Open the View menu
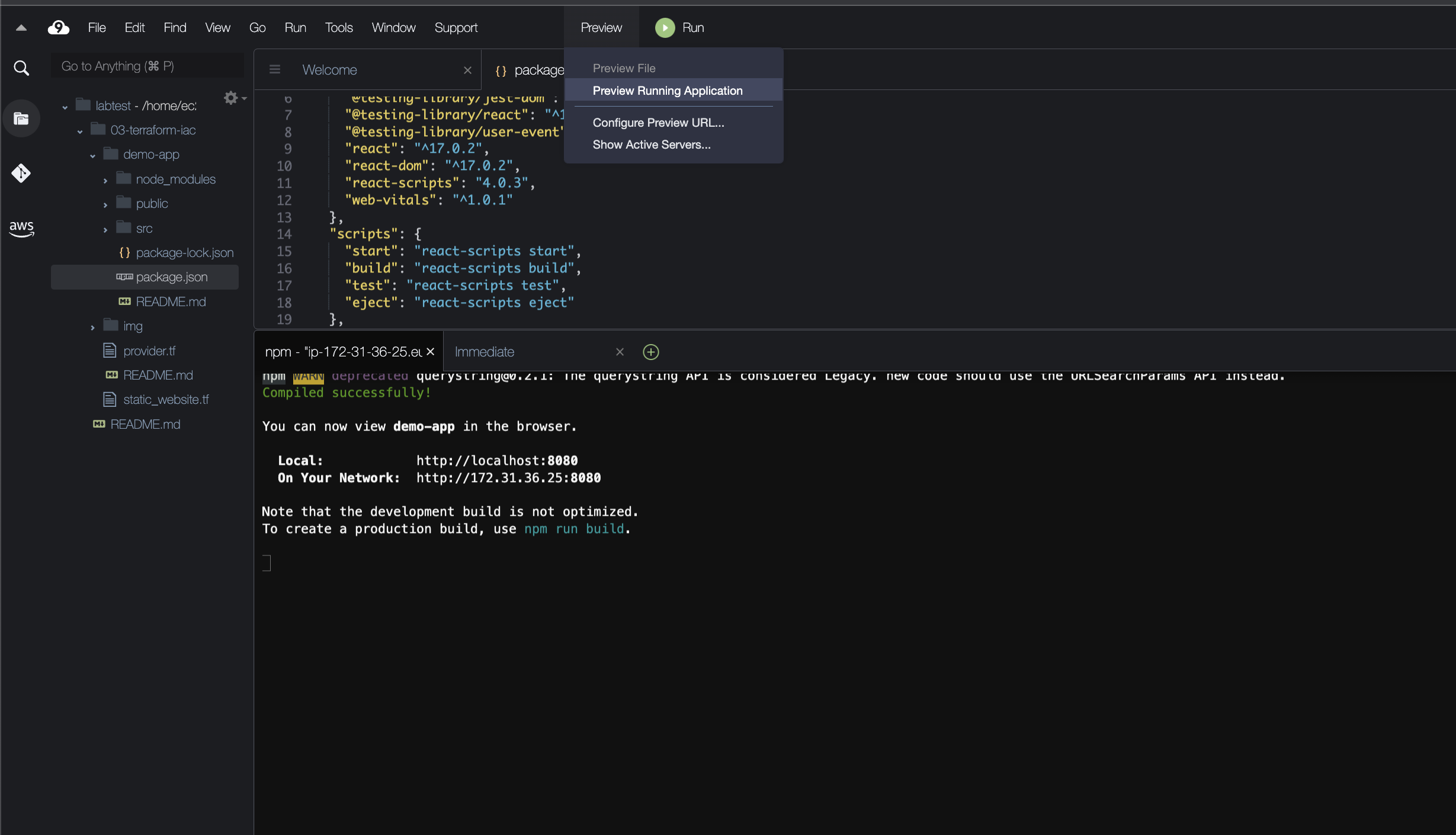Screen dimensions: 1456x835 point(217,28)
